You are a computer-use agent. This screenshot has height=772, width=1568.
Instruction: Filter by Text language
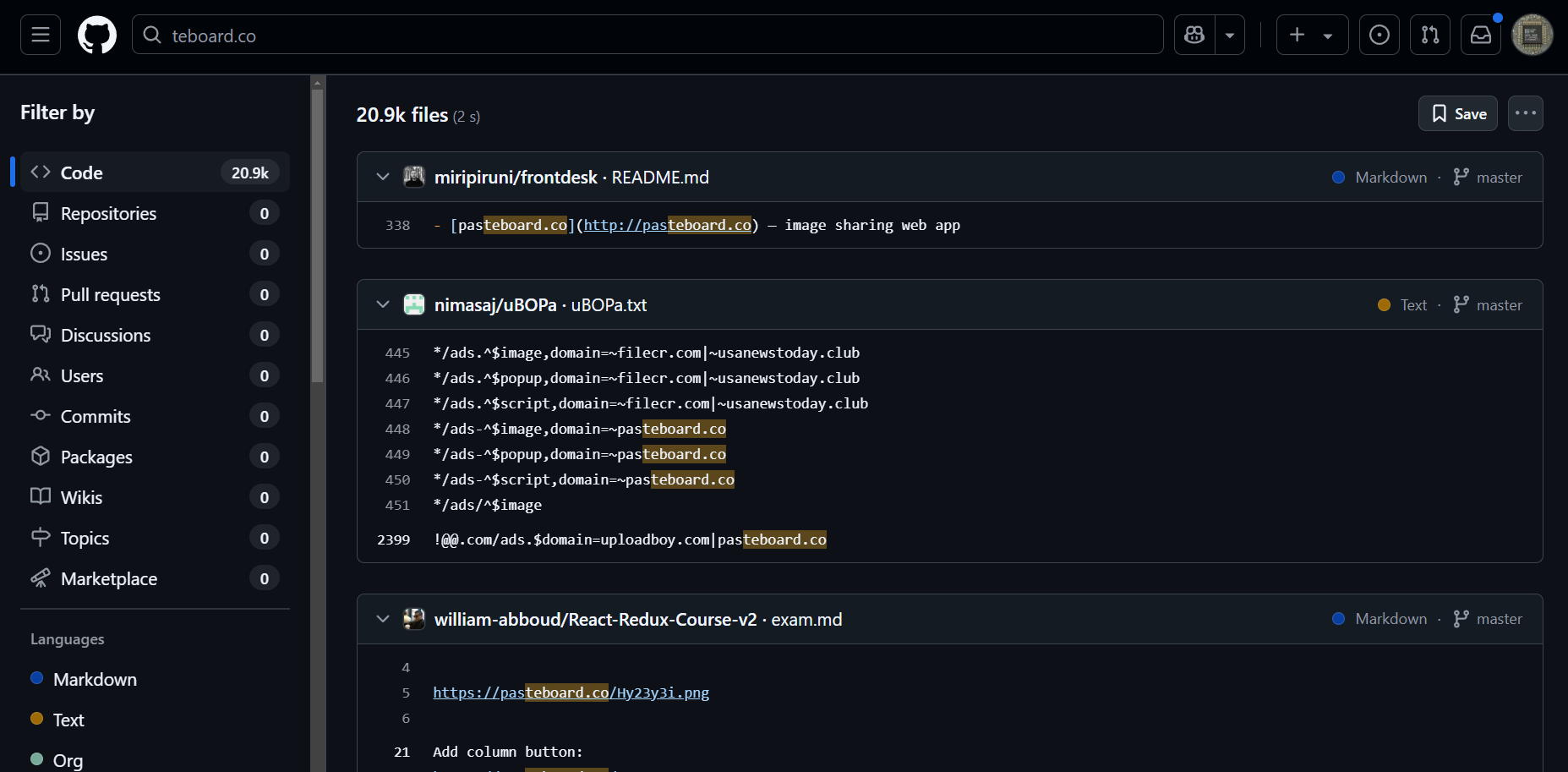click(68, 720)
